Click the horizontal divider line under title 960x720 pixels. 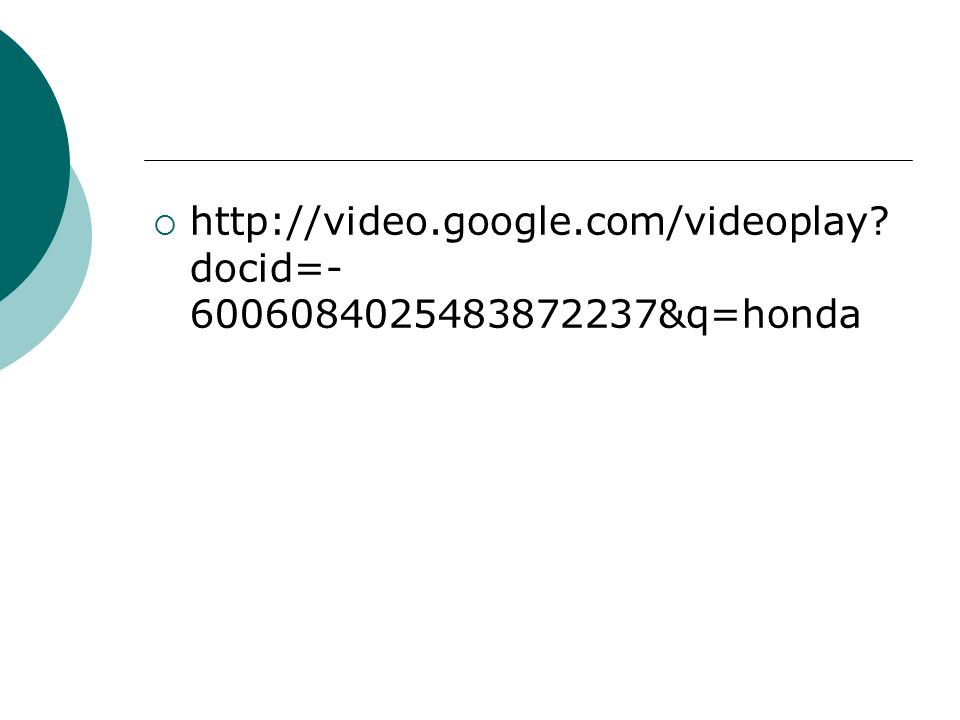point(528,160)
